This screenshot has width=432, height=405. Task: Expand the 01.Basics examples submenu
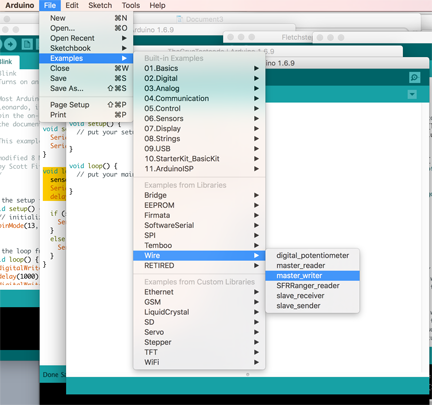coord(199,68)
